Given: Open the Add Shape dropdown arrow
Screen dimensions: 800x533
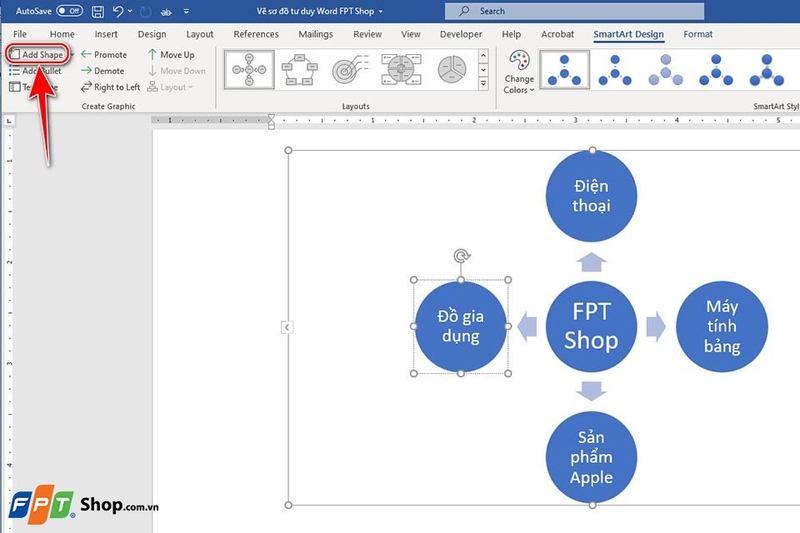Looking at the screenshot, I should [72, 54].
